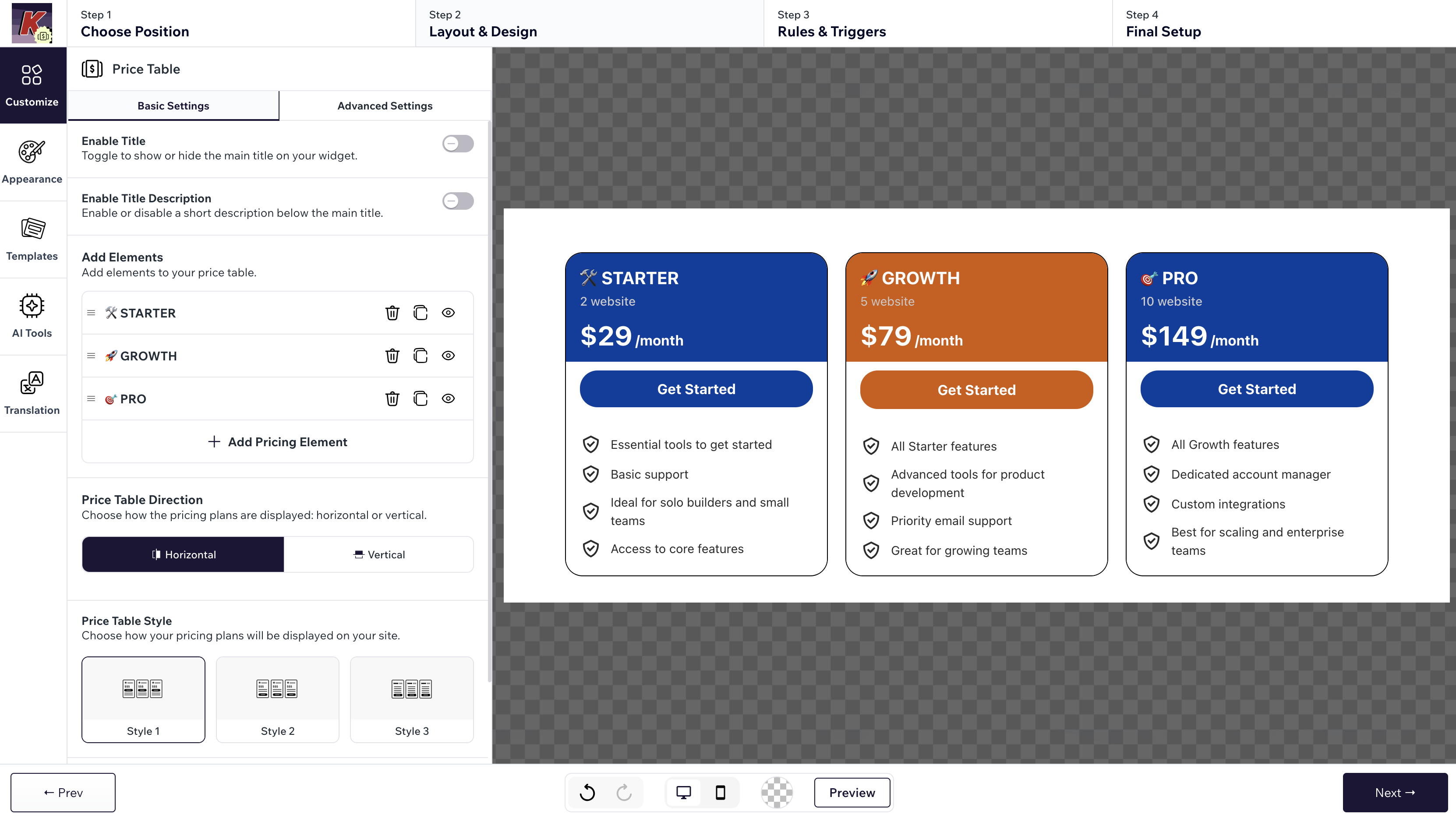The height and width of the screenshot is (818, 1456).
Task: Click the undo arrow icon
Action: (587, 793)
